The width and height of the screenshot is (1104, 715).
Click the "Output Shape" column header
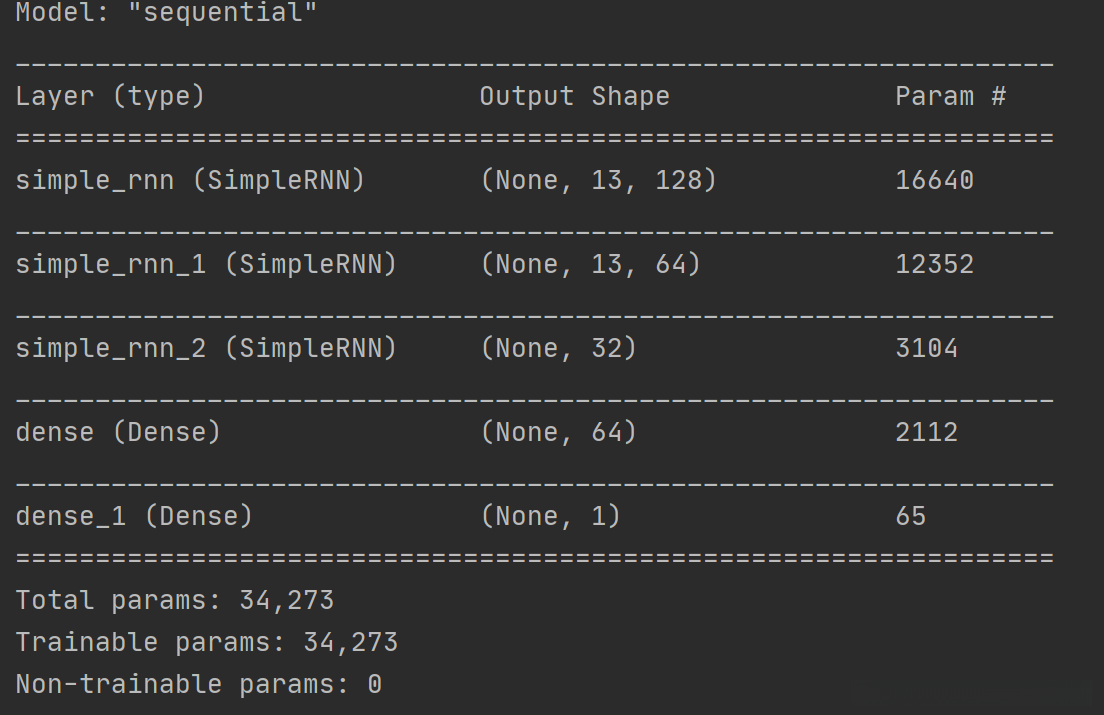(x=574, y=97)
